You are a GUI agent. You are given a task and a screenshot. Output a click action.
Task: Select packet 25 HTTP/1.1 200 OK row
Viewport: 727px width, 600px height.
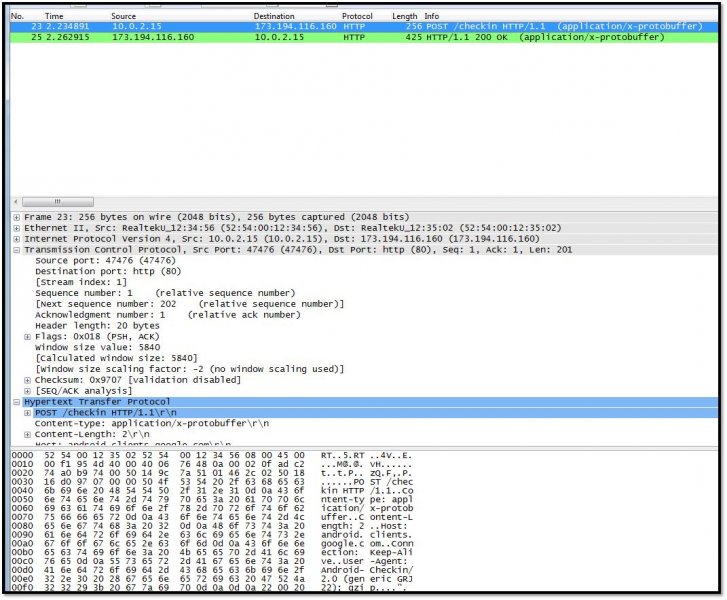tap(364, 37)
